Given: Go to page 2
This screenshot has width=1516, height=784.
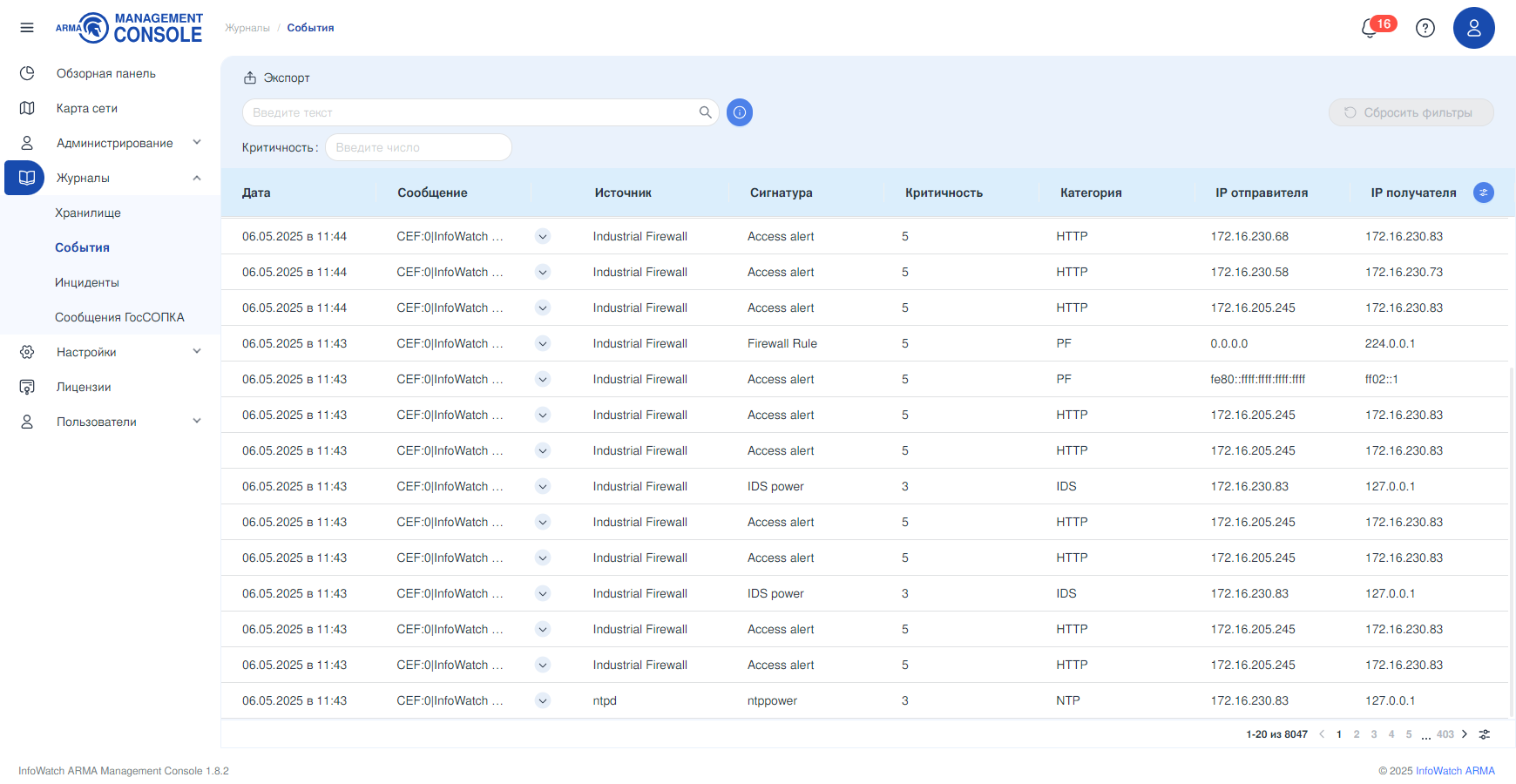Looking at the screenshot, I should 1357,734.
